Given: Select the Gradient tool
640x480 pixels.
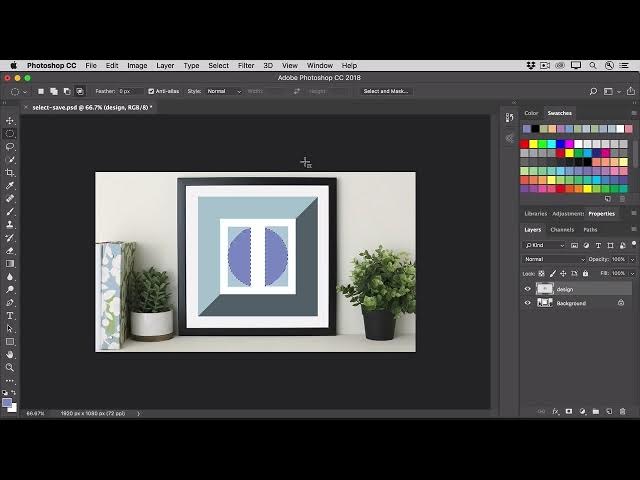Looking at the screenshot, I should [x=10, y=263].
